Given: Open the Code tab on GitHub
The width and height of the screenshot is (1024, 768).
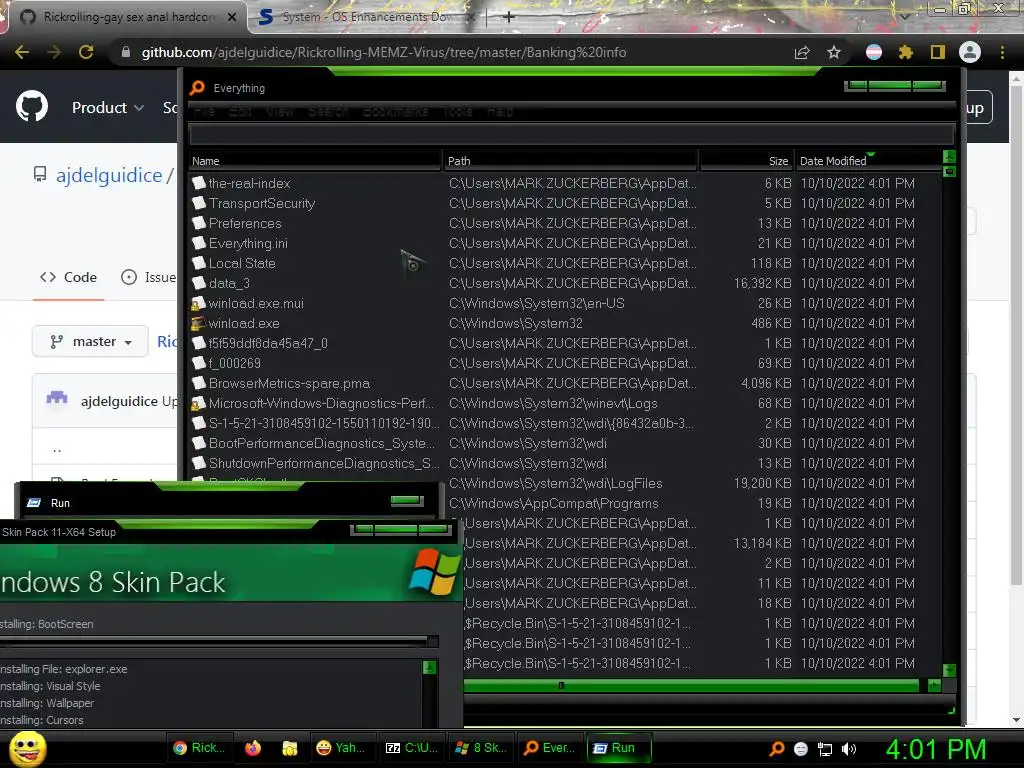Looking at the screenshot, I should tap(69, 277).
